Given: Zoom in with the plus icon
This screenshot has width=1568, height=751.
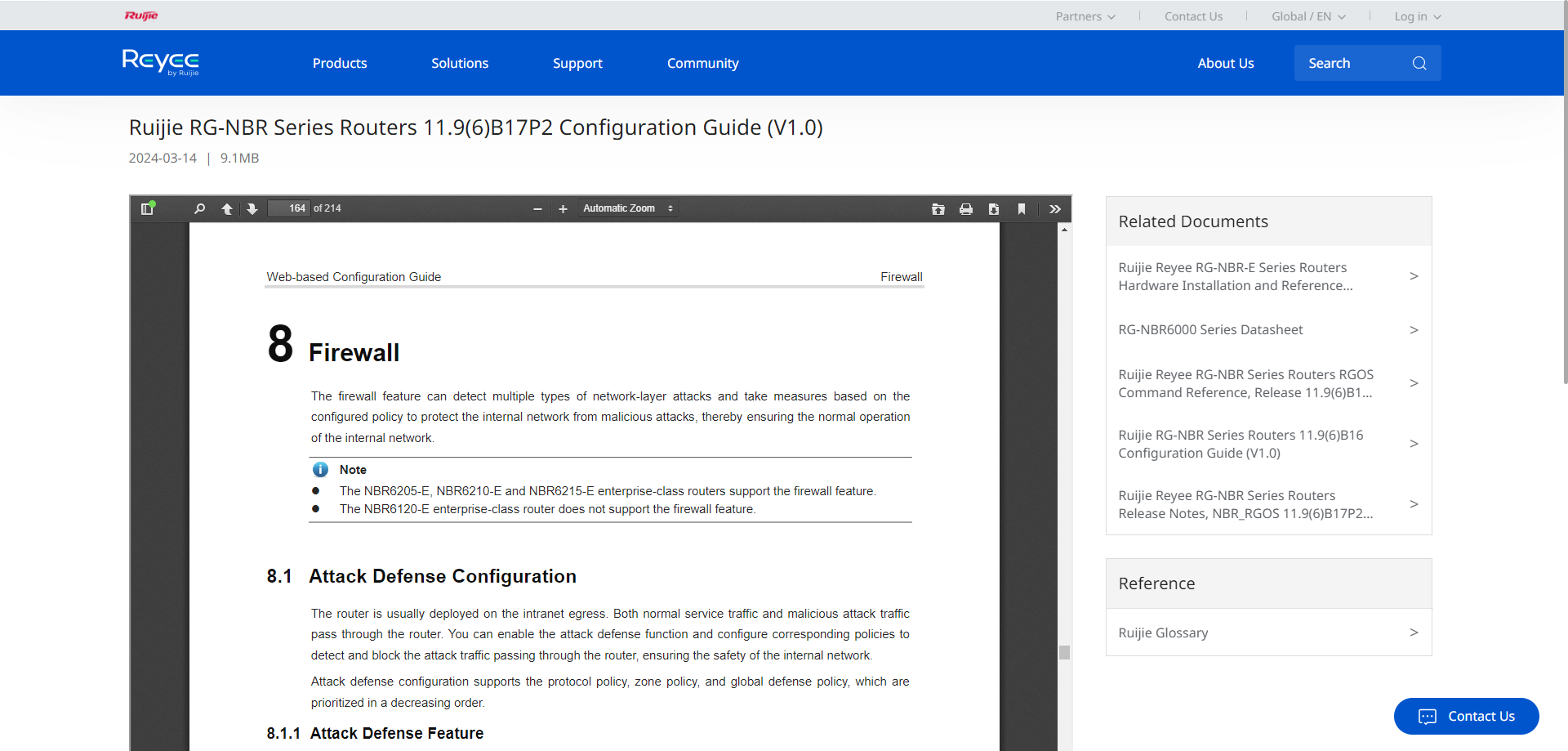Looking at the screenshot, I should coord(563,209).
